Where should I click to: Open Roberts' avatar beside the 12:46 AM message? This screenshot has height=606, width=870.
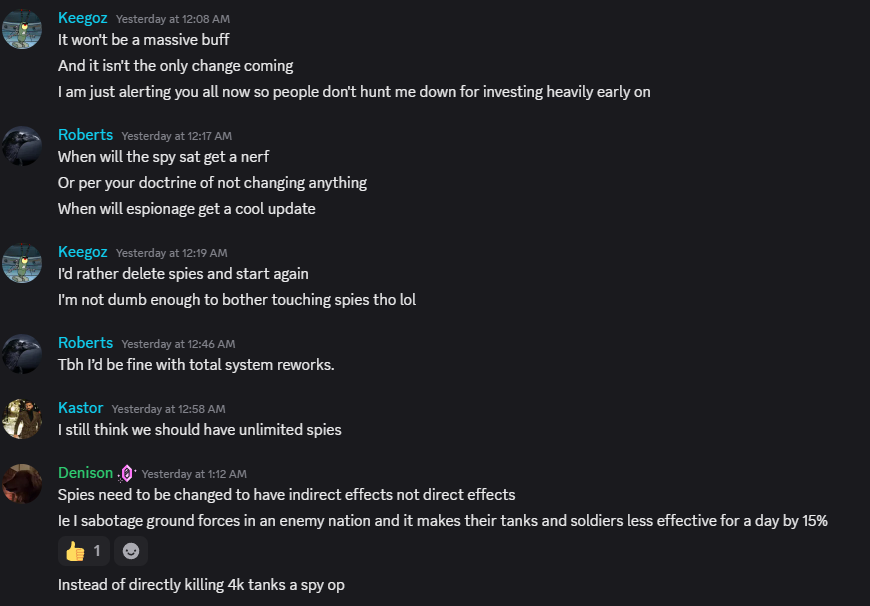pos(22,354)
